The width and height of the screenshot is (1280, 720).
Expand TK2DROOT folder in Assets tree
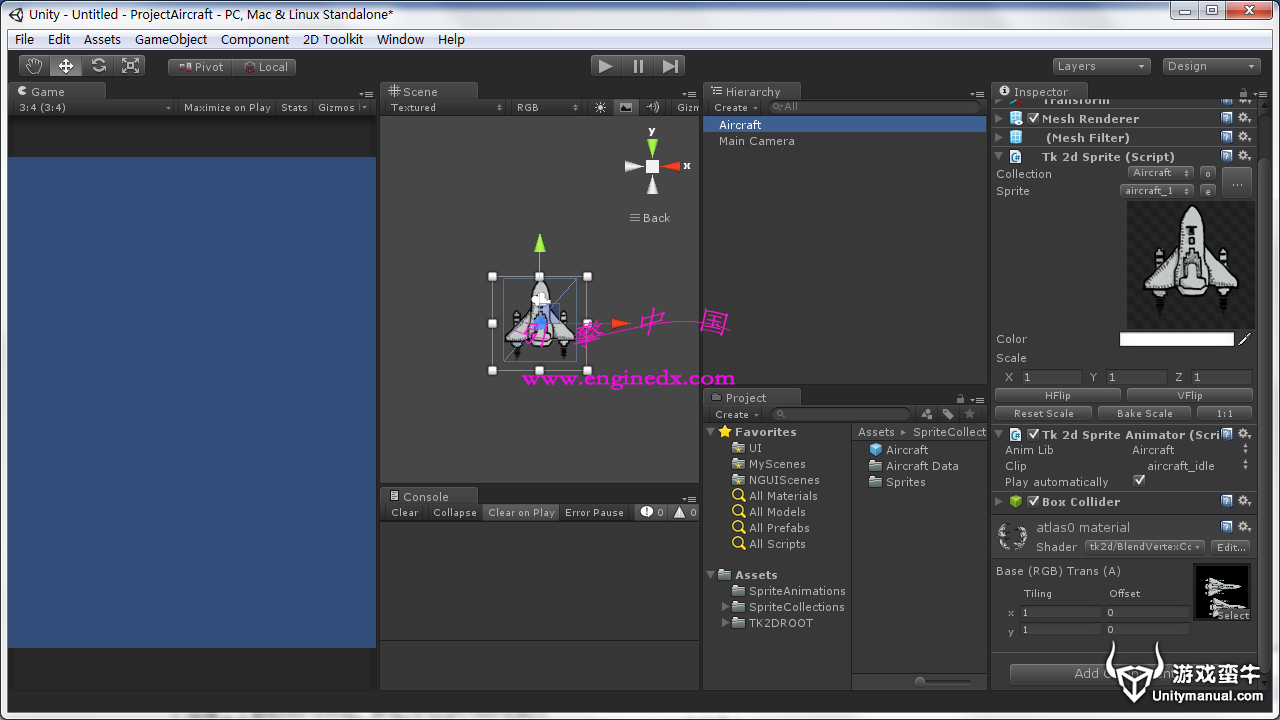[x=725, y=623]
